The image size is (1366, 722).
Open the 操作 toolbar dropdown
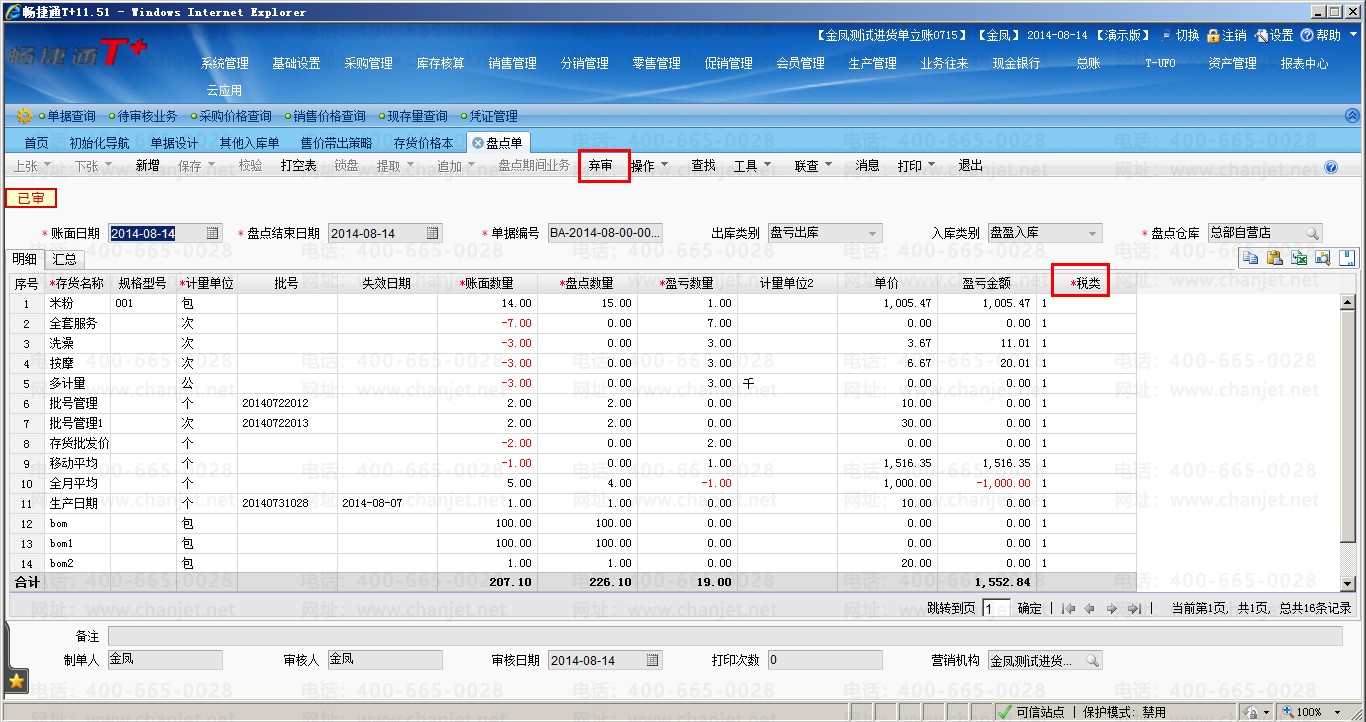tap(649, 166)
